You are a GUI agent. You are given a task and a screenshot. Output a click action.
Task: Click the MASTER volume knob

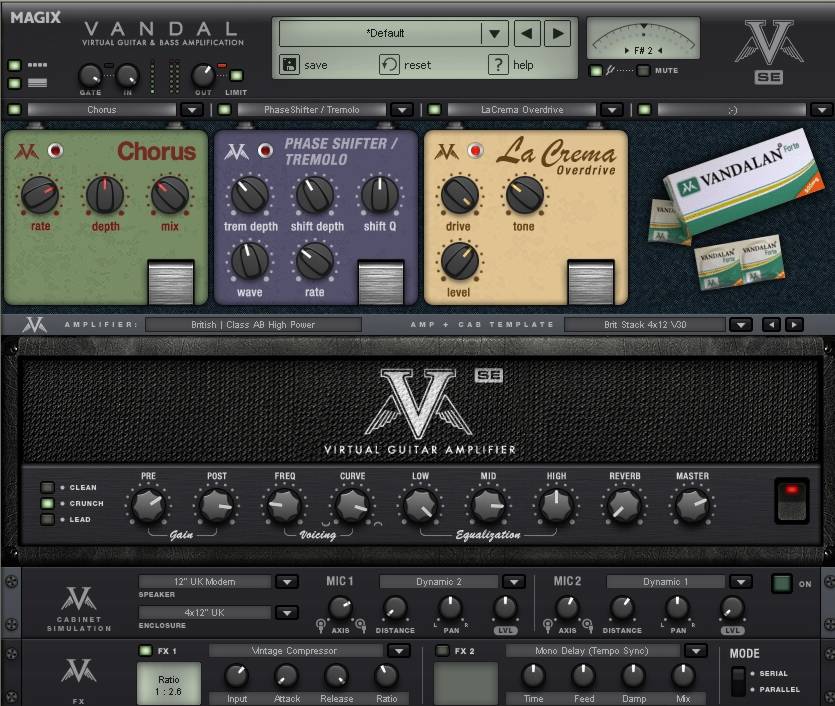(x=692, y=506)
